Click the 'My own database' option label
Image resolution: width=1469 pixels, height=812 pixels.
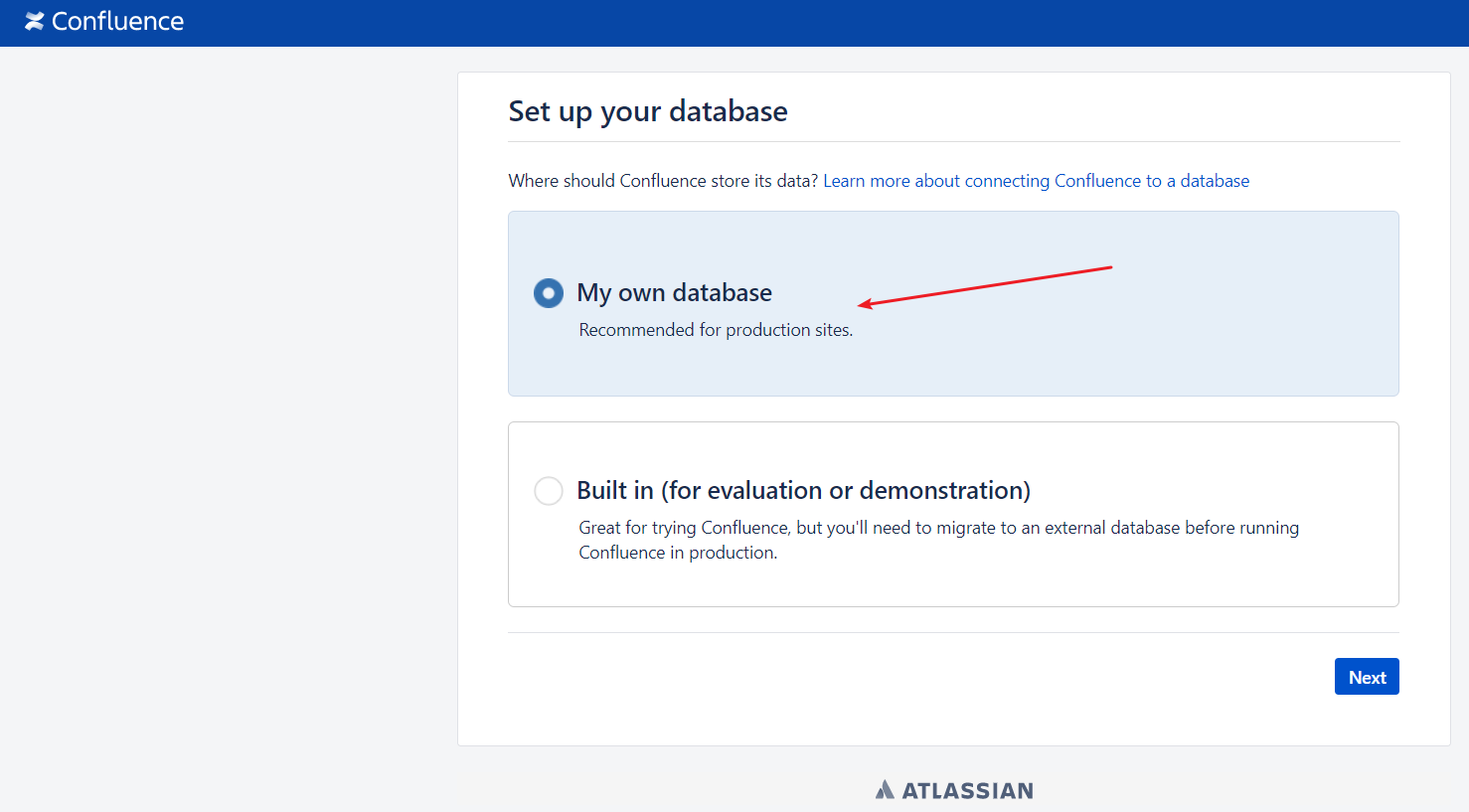click(x=674, y=292)
